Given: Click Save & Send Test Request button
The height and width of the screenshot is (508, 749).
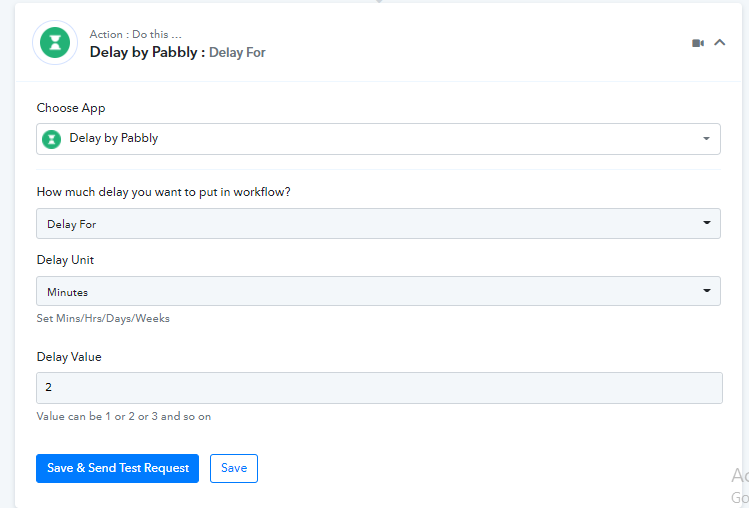Looking at the screenshot, I should (118, 468).
